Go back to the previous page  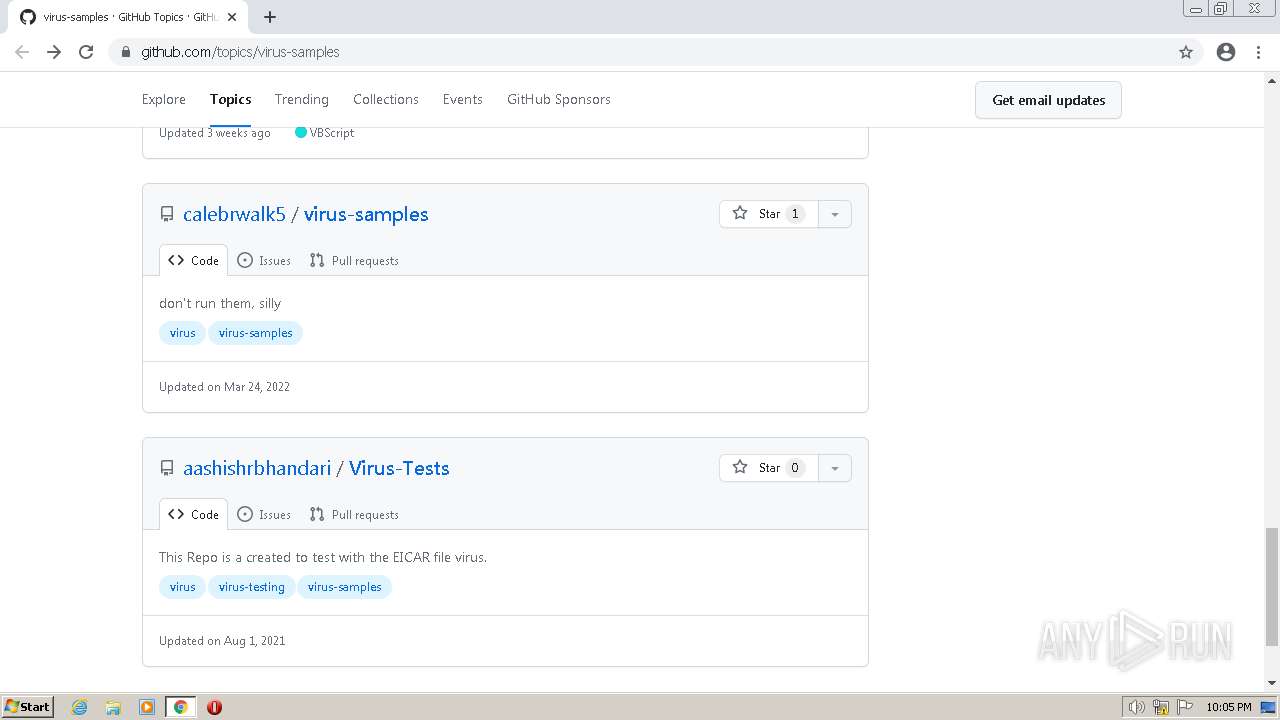(x=22, y=52)
